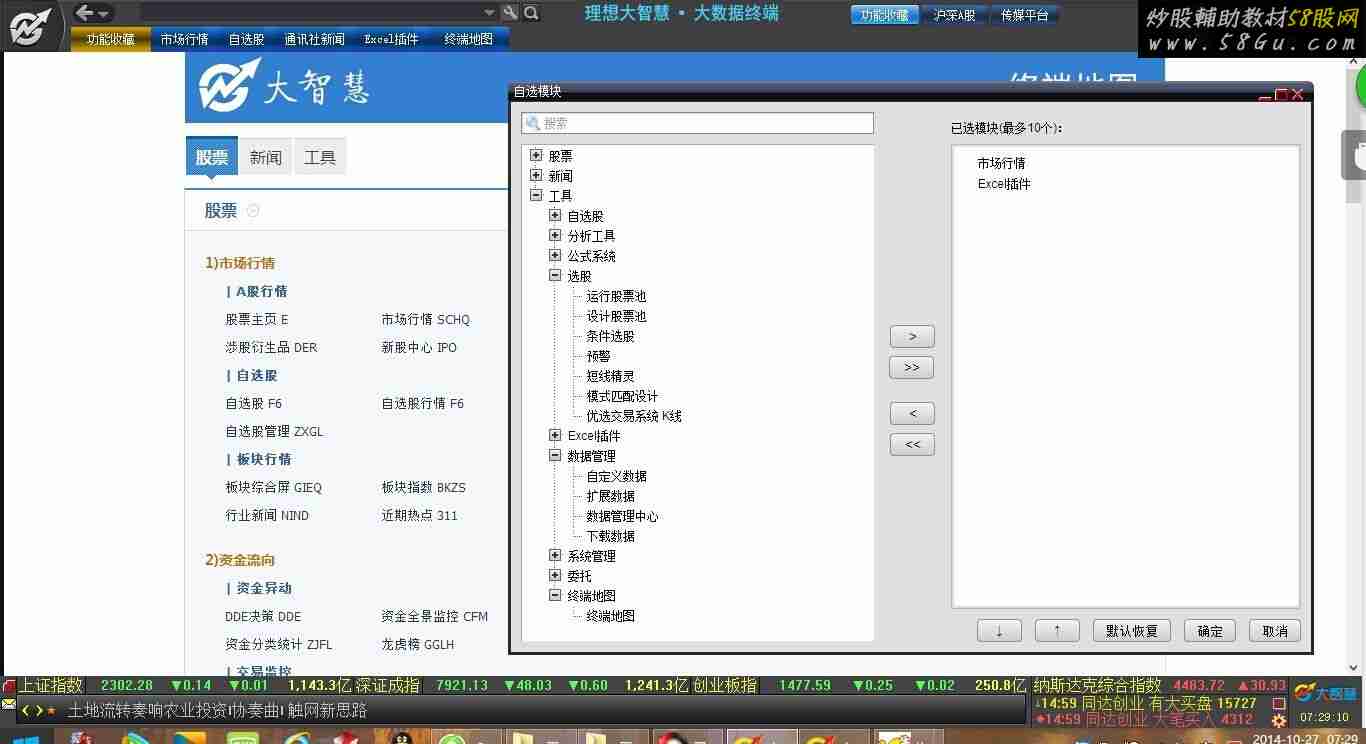Click news ticker previous arrow
The image size is (1366, 744).
[x=26, y=710]
